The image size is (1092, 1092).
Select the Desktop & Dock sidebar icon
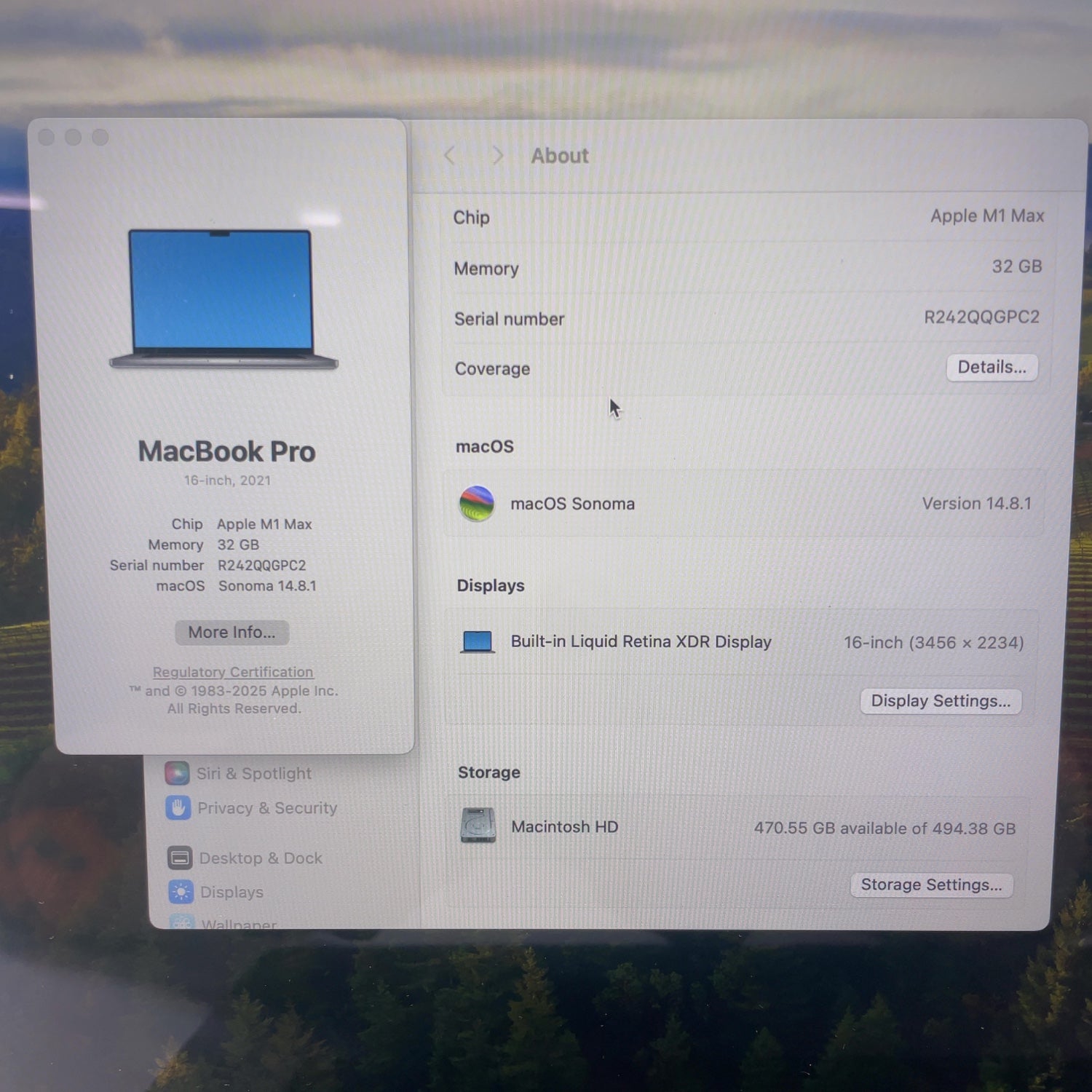coord(180,858)
